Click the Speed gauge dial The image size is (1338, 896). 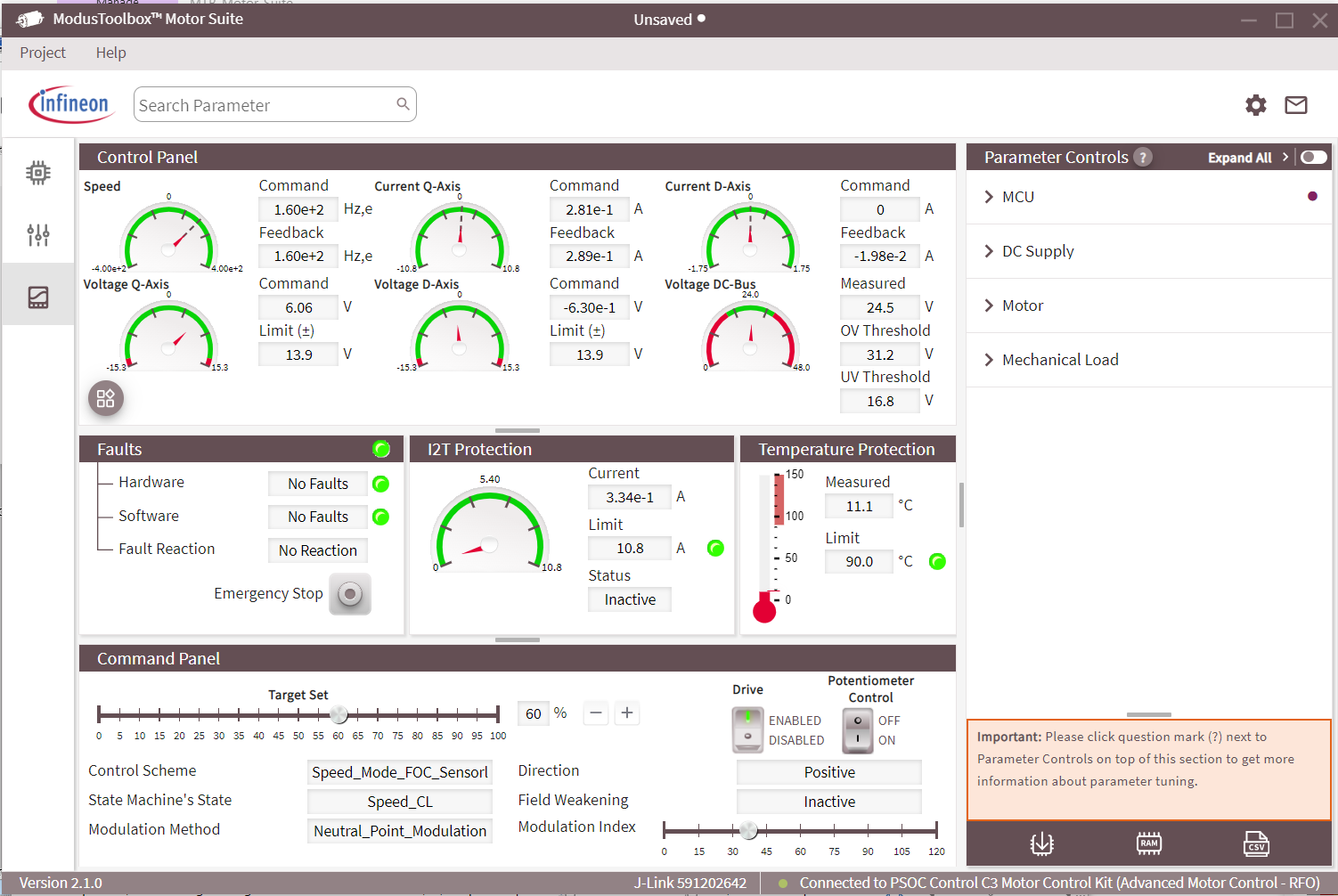[x=168, y=236]
